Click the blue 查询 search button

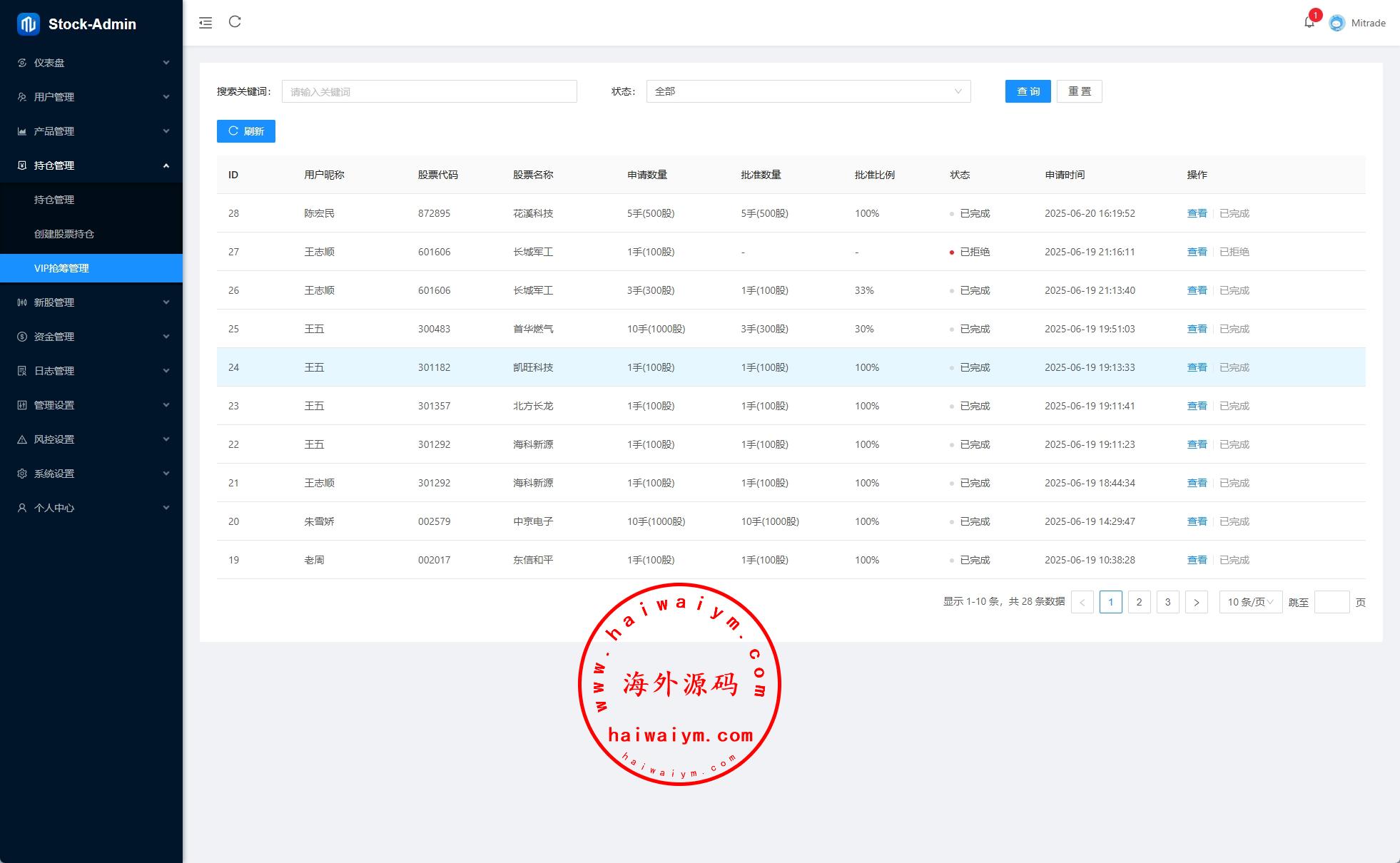click(1028, 91)
